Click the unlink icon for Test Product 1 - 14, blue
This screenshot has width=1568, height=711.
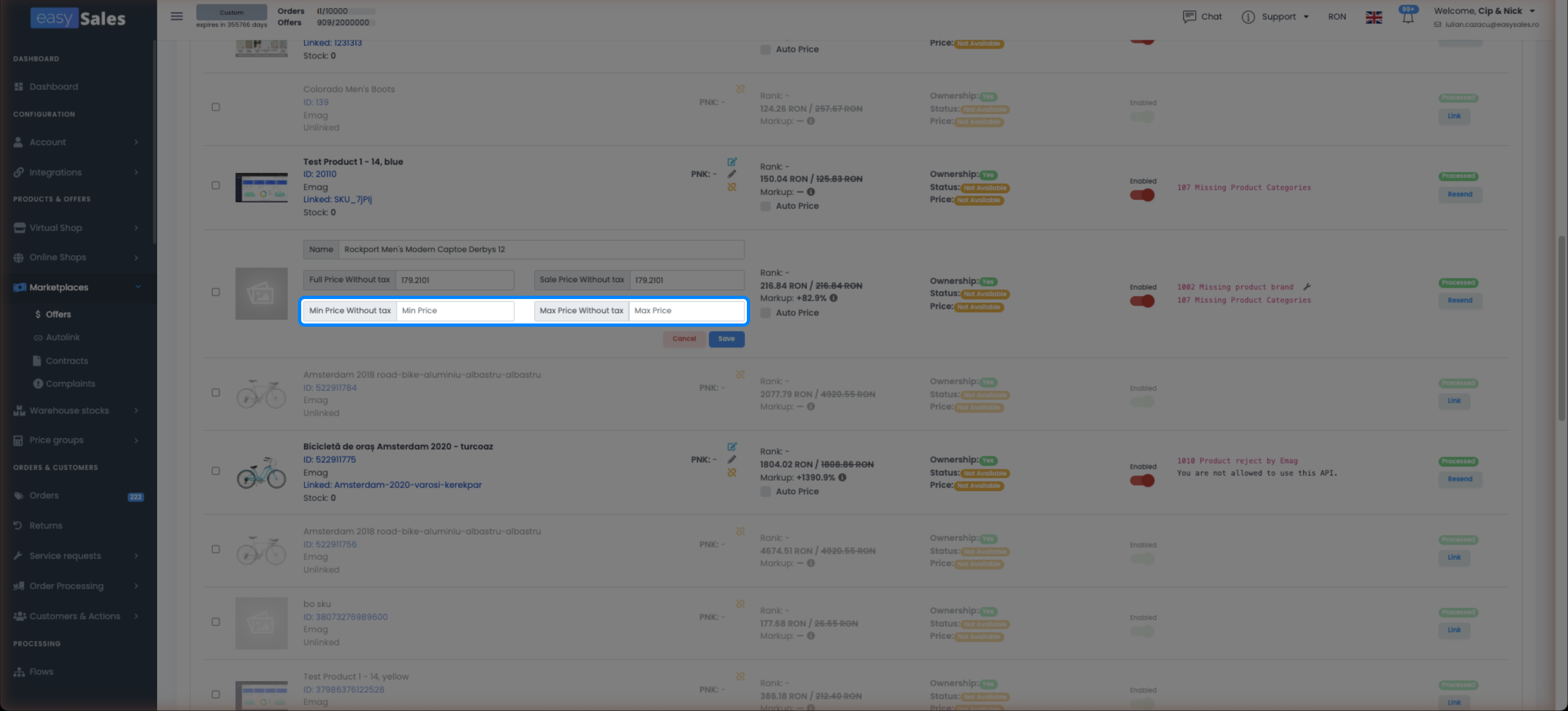click(x=732, y=187)
